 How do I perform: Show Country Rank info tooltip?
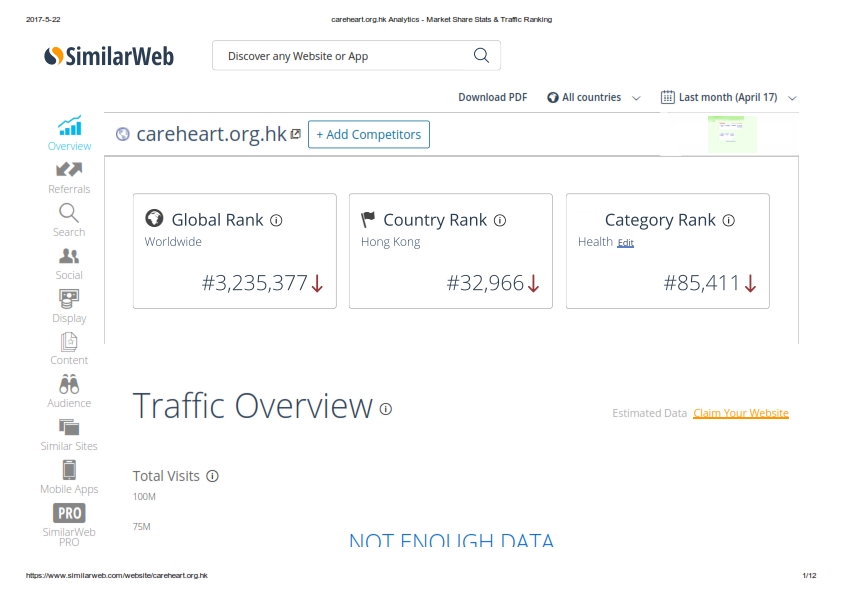pyautogui.click(x=500, y=220)
